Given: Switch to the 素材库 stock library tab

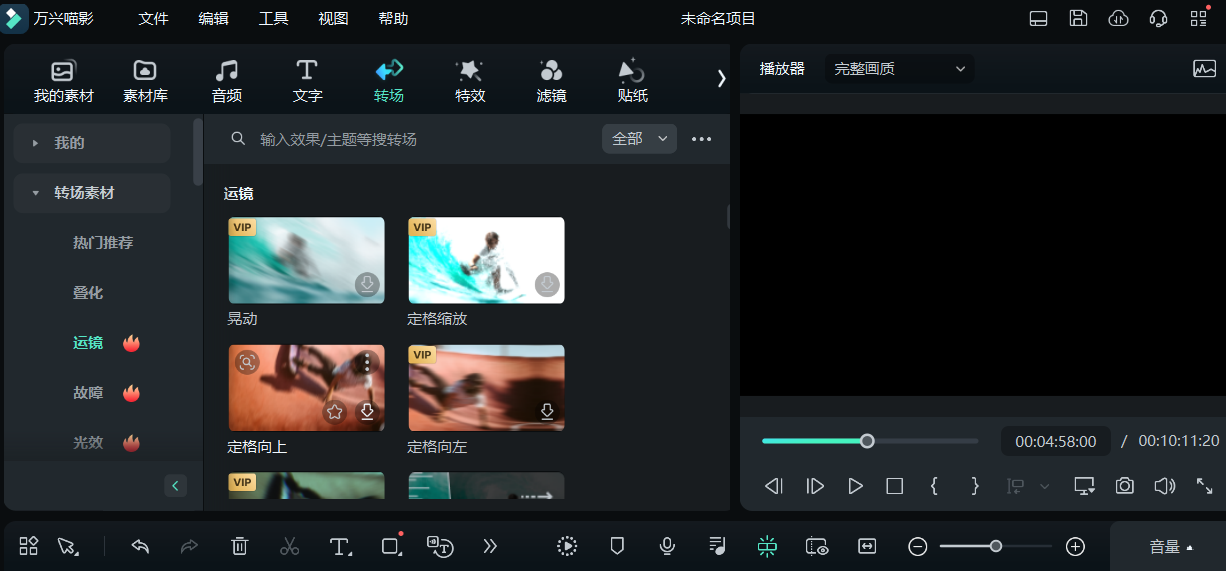Looking at the screenshot, I should pos(145,82).
